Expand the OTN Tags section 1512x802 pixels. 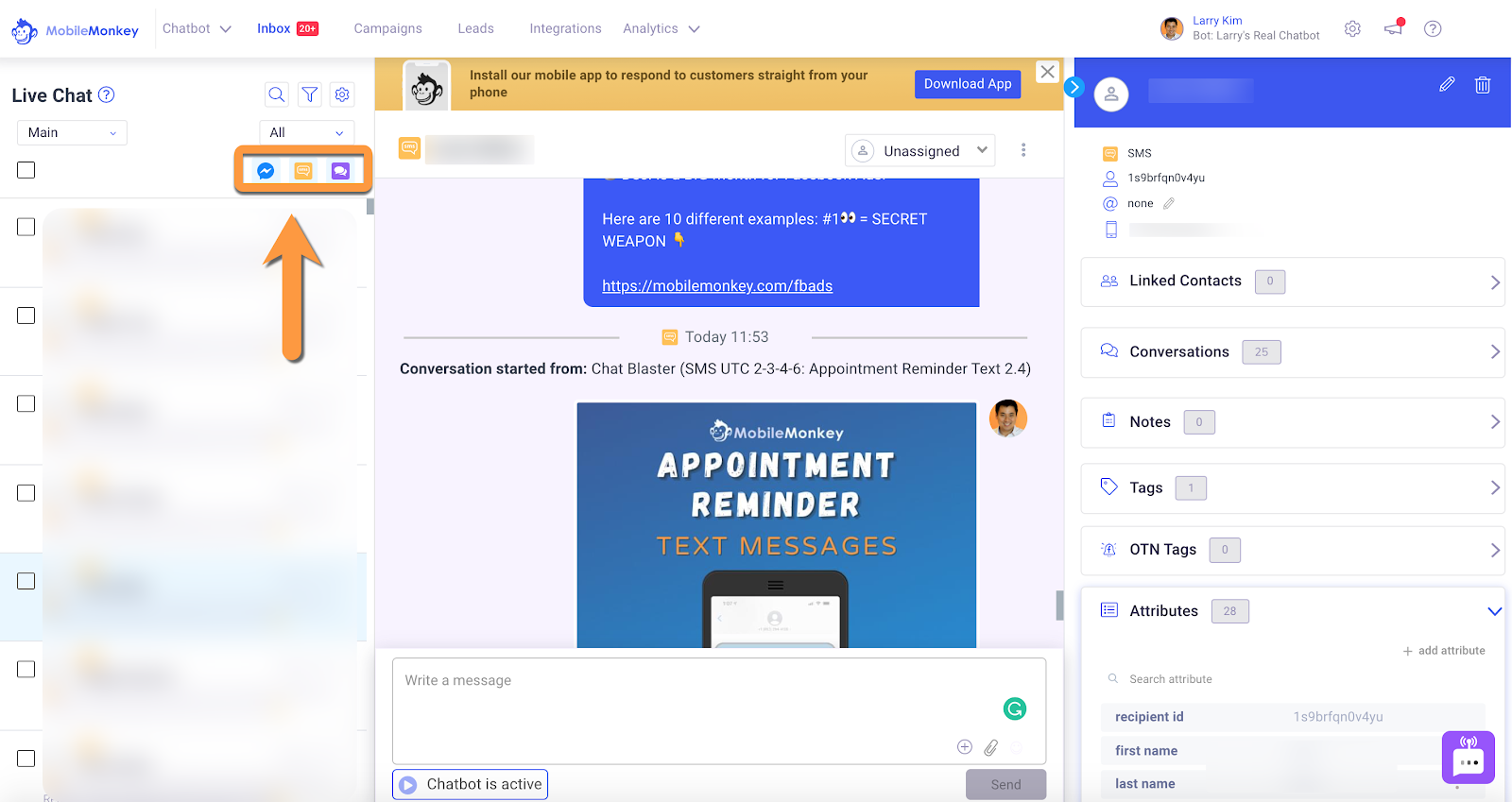coord(1292,550)
